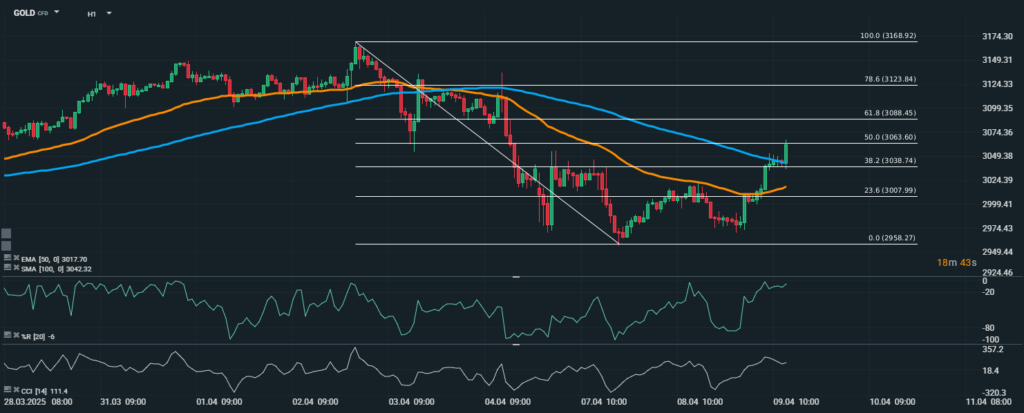
Task: Click the upper gray square button
Action: pyautogui.click(x=6, y=233)
